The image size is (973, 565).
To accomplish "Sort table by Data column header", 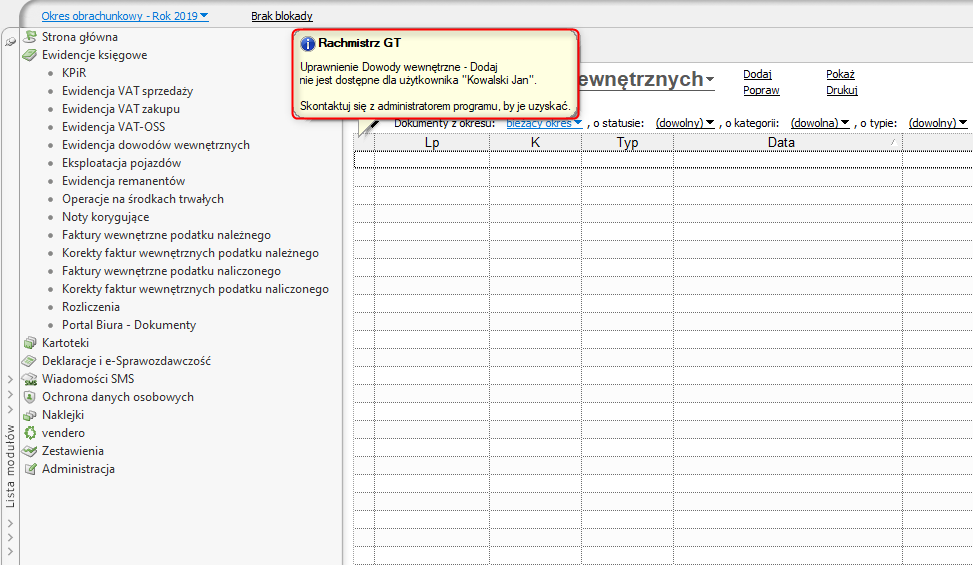I will (787, 142).
